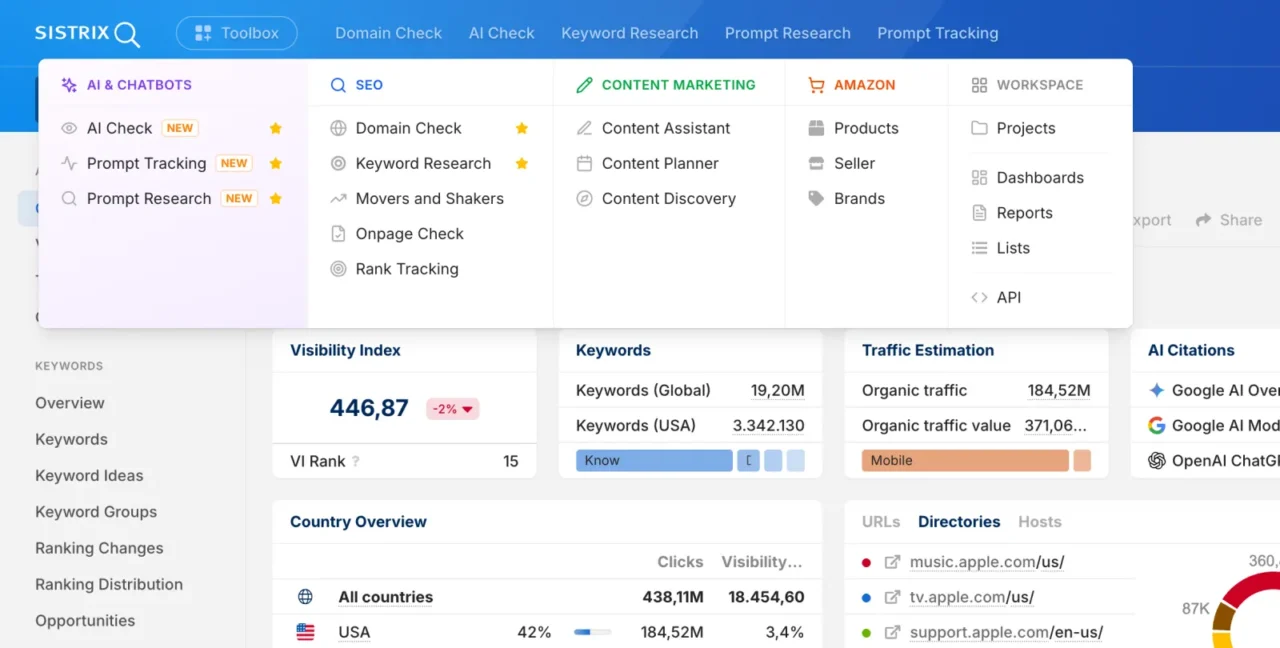Open Ranking Distribution in sidebar
Image resolution: width=1280 pixels, height=648 pixels.
click(109, 584)
